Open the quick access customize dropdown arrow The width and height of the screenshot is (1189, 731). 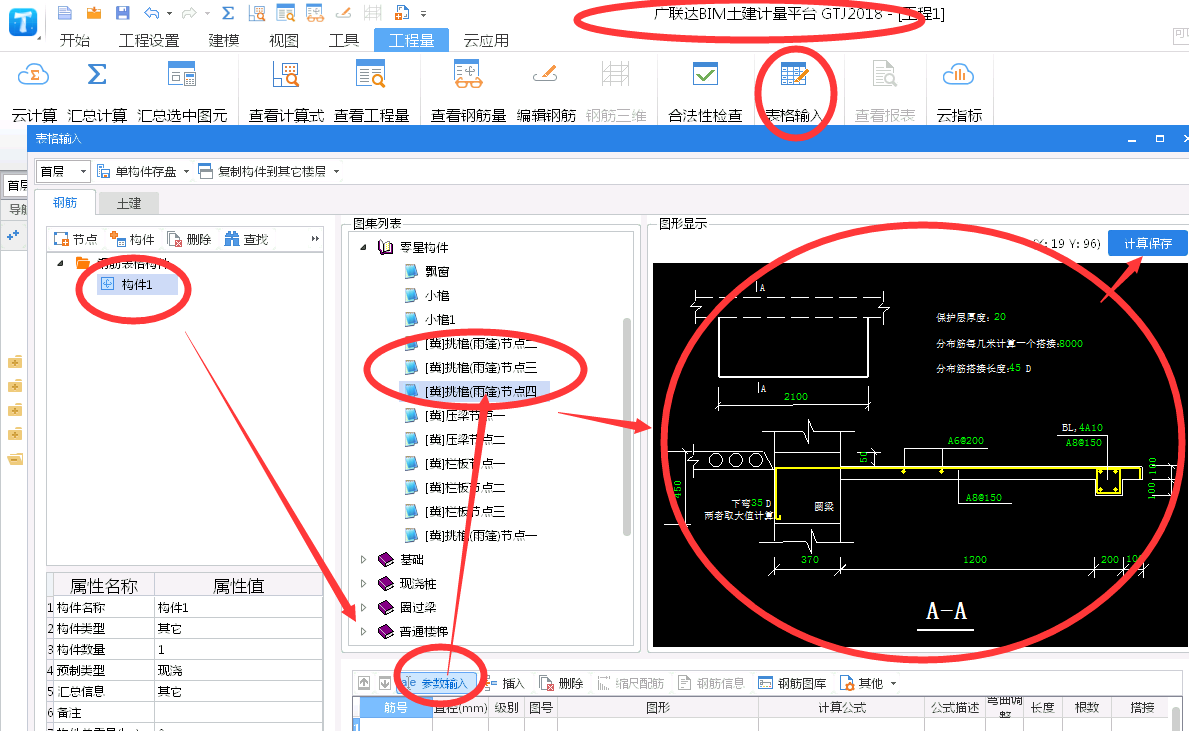point(423,14)
